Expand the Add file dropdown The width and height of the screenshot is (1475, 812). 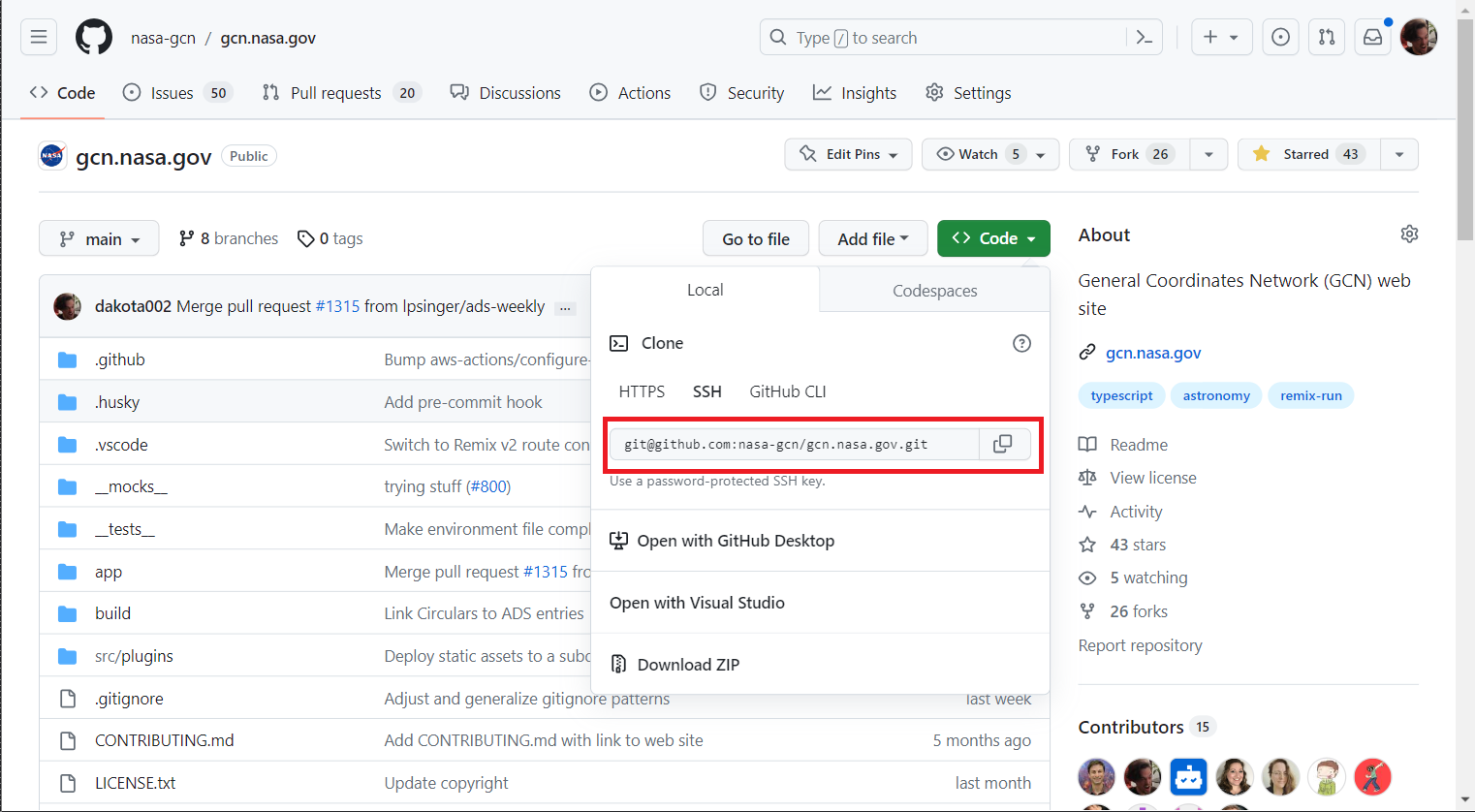(x=873, y=238)
